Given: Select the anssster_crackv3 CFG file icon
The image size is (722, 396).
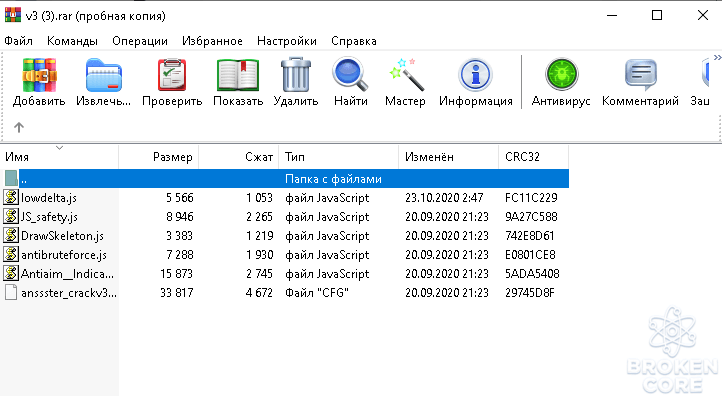Looking at the screenshot, I should [11, 292].
